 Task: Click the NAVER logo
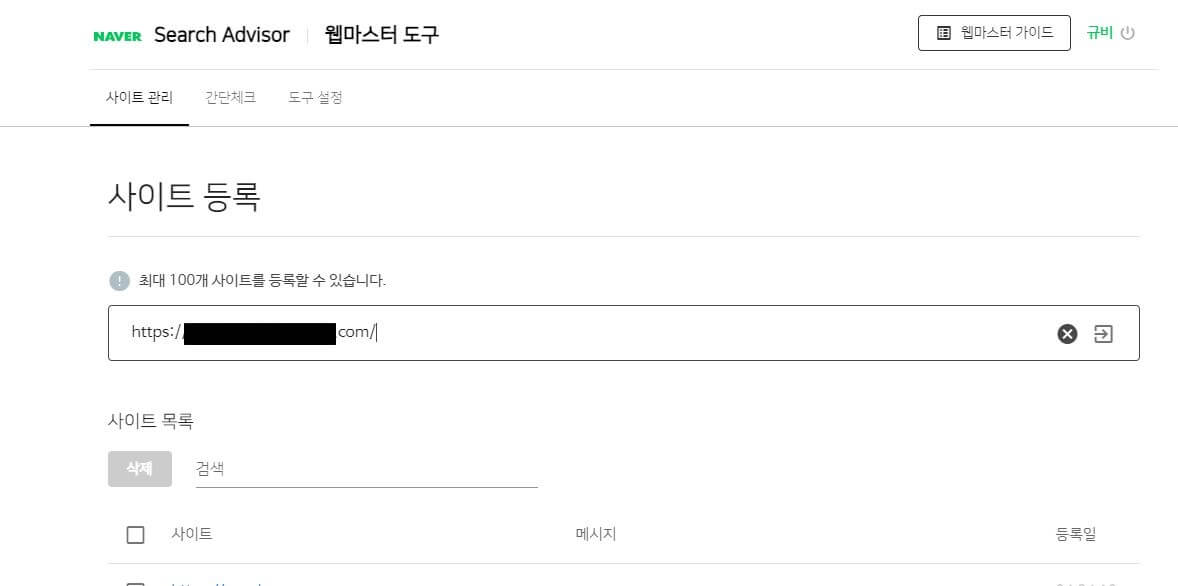tap(117, 35)
